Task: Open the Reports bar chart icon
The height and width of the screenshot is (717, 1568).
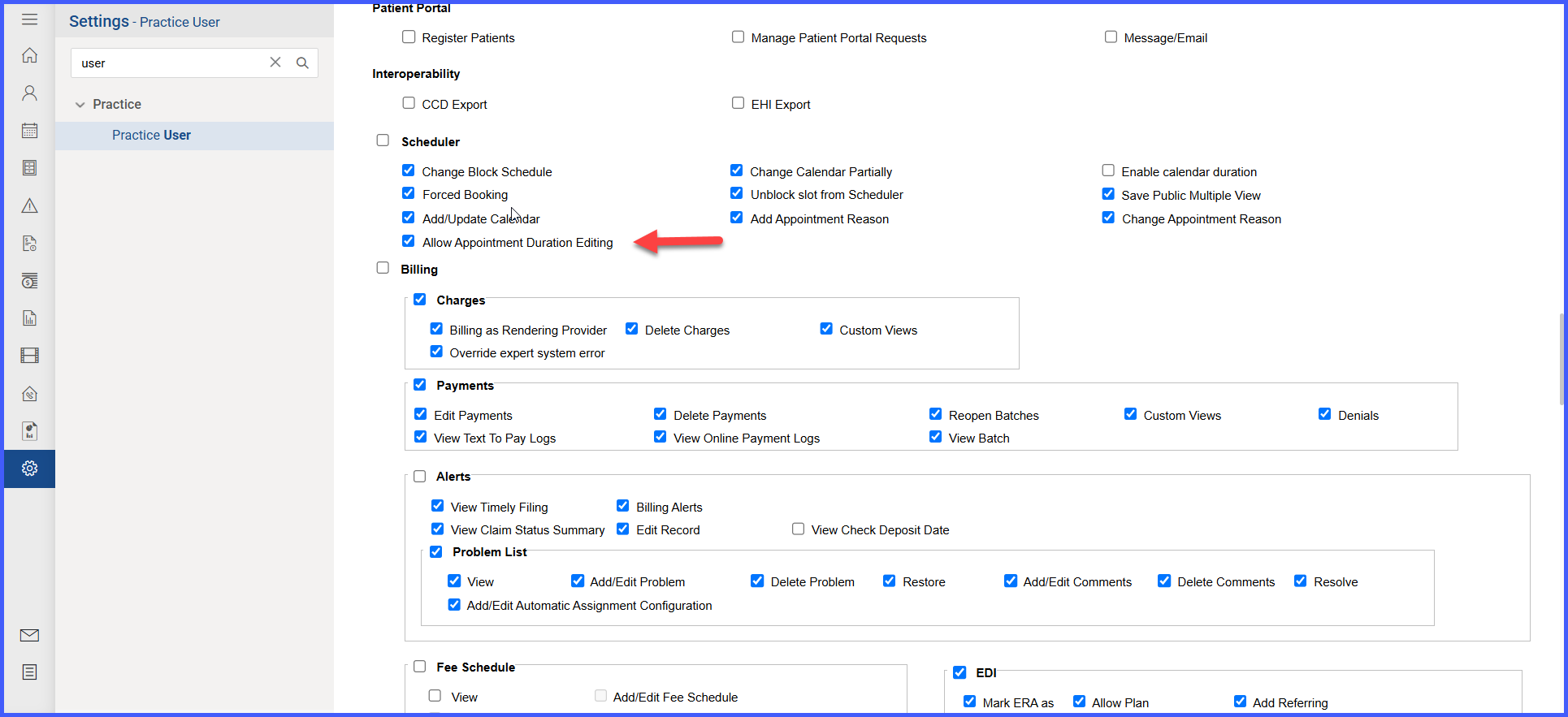Action: coord(29,317)
